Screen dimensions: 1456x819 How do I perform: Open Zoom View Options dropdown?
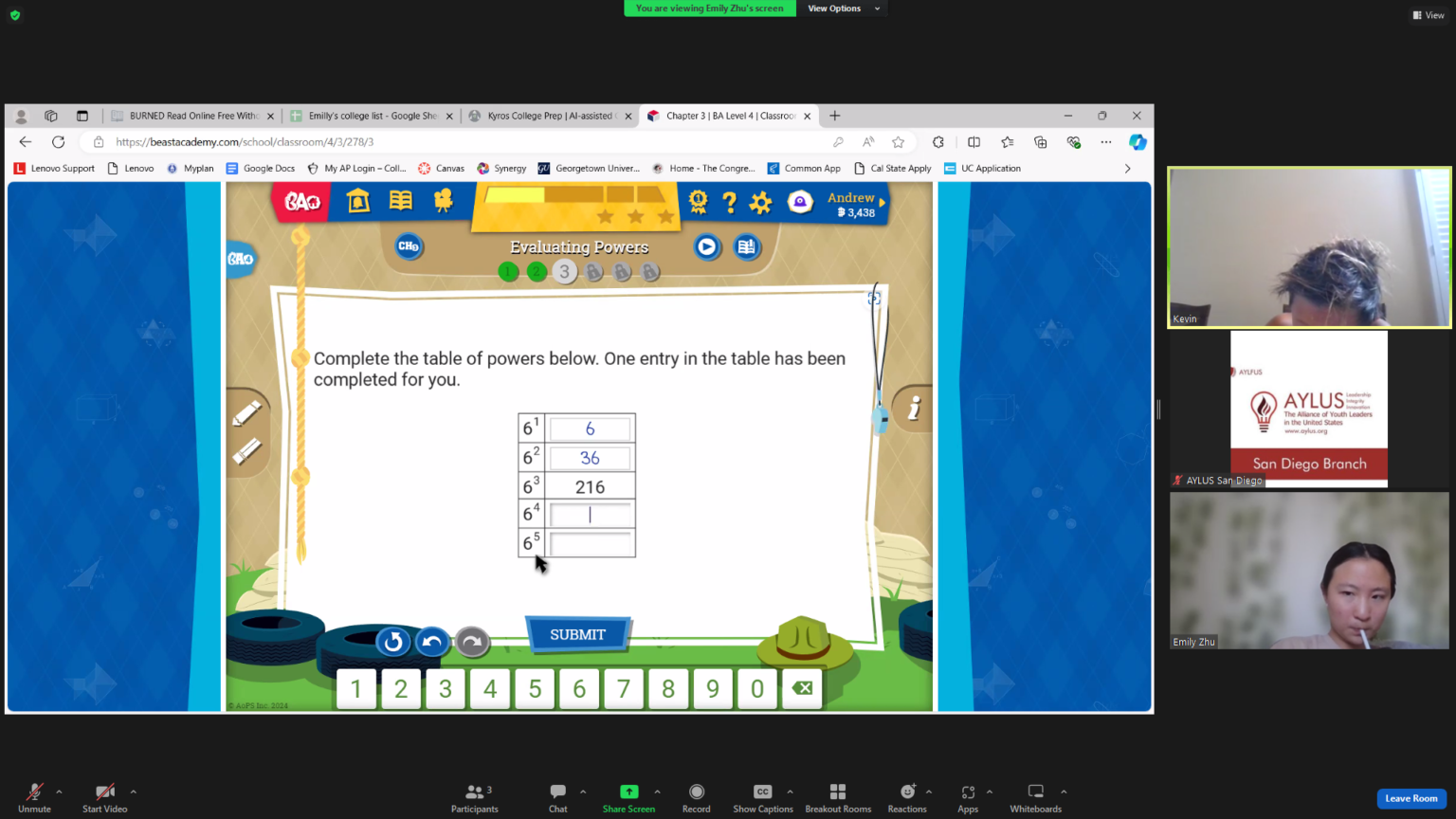tap(844, 9)
